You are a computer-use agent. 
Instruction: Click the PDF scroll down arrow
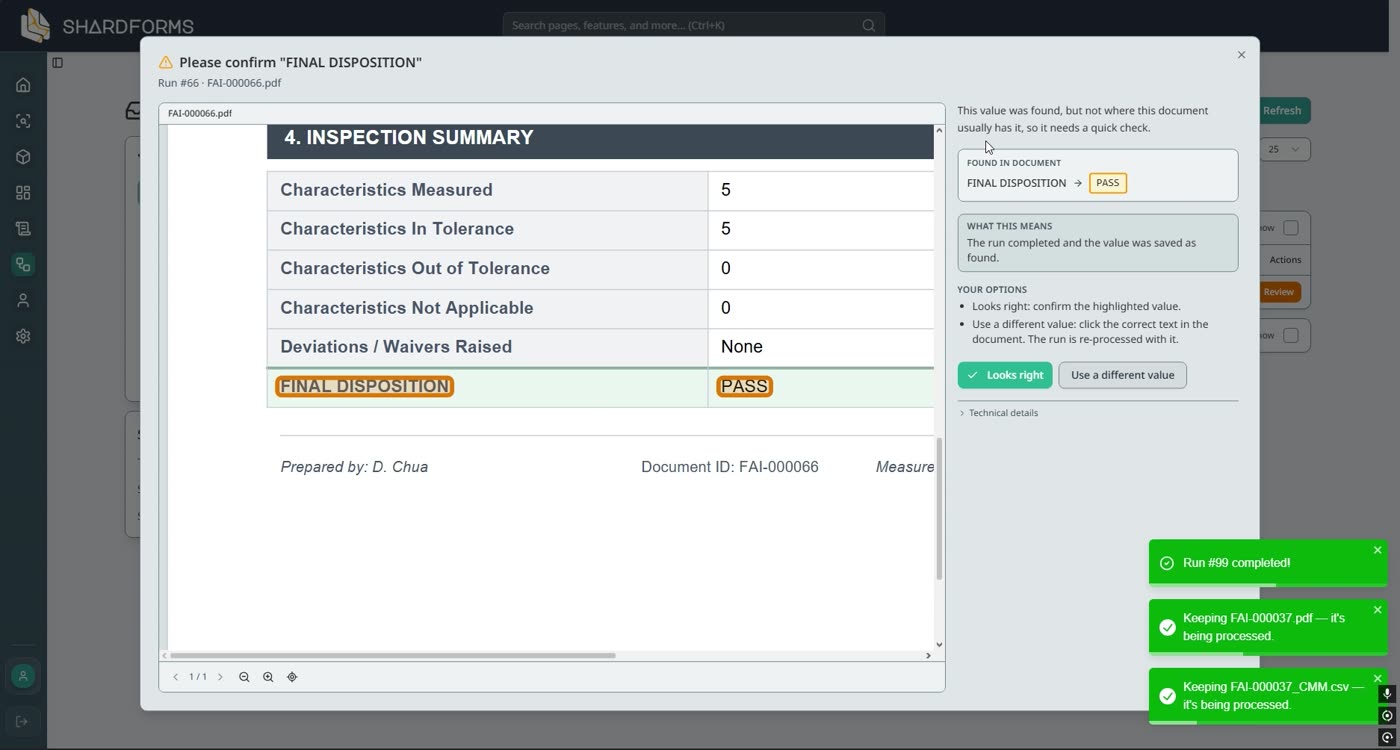[939, 645]
